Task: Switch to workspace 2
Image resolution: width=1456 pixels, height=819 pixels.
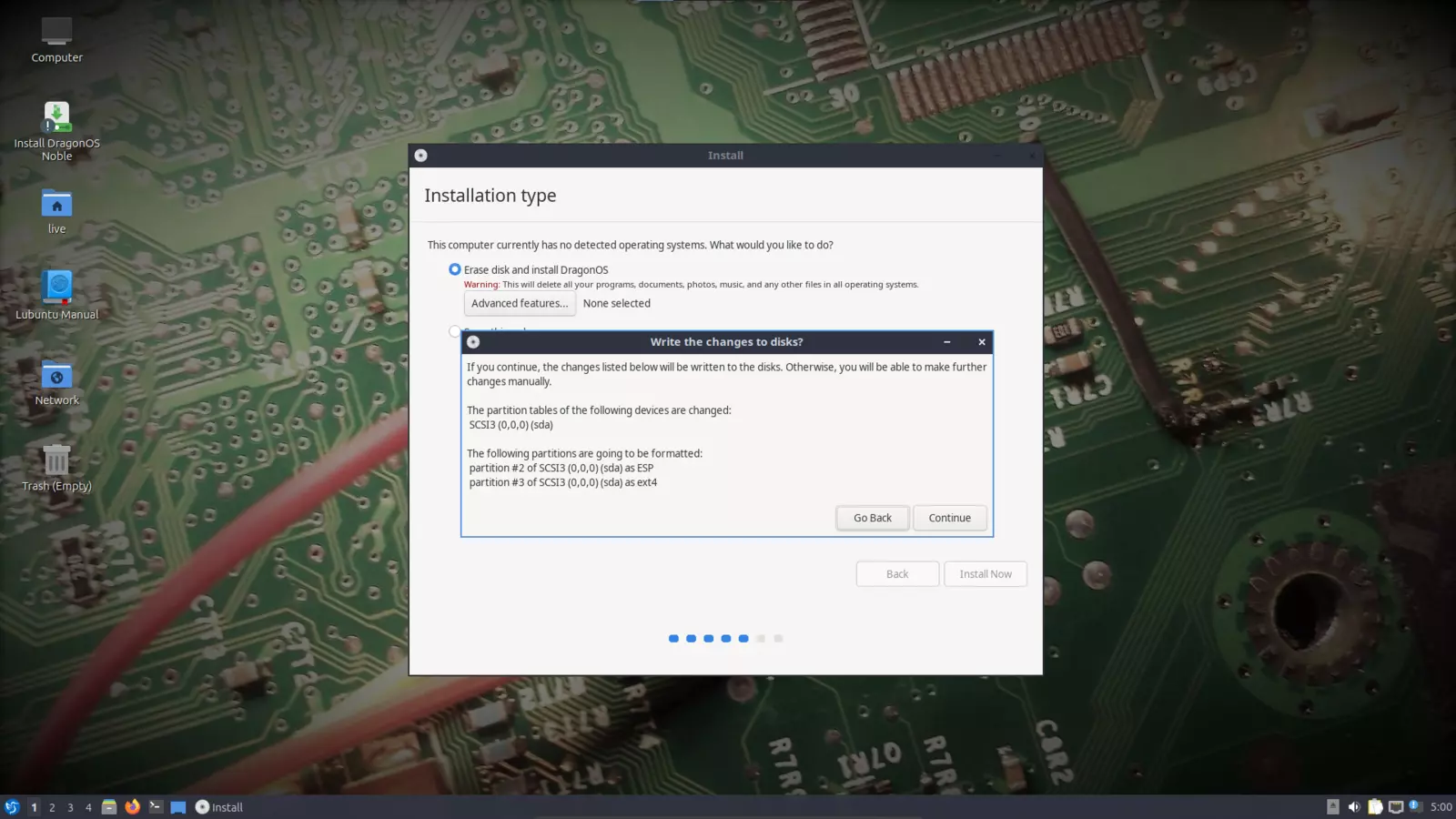Action: pos(52,807)
